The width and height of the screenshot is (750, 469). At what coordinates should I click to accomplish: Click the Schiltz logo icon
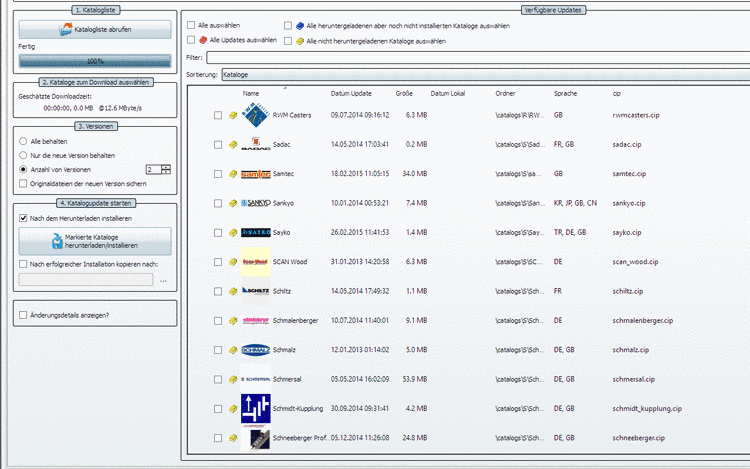click(x=255, y=291)
